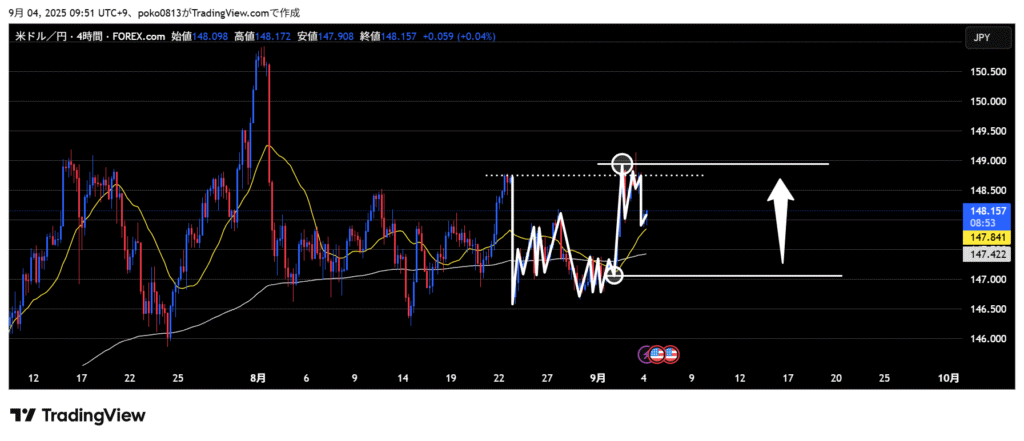Screen dimensions: 1024x441
Task: Click the TradingView brand text link
Action: click(92, 415)
